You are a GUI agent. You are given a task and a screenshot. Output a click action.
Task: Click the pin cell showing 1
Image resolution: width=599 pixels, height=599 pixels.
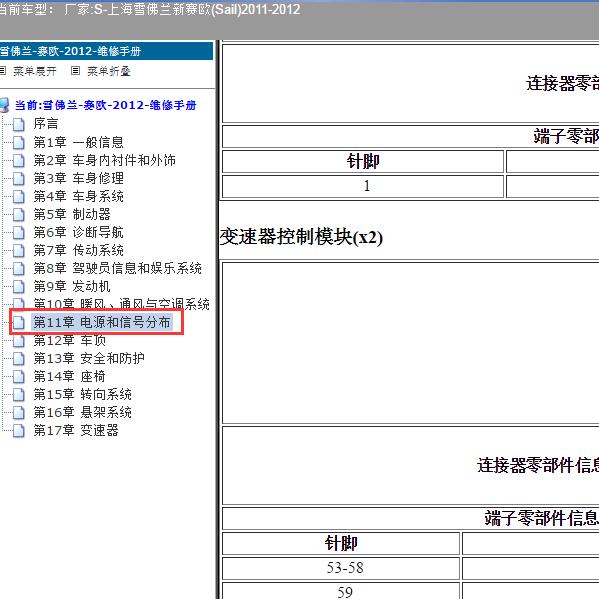[363, 186]
